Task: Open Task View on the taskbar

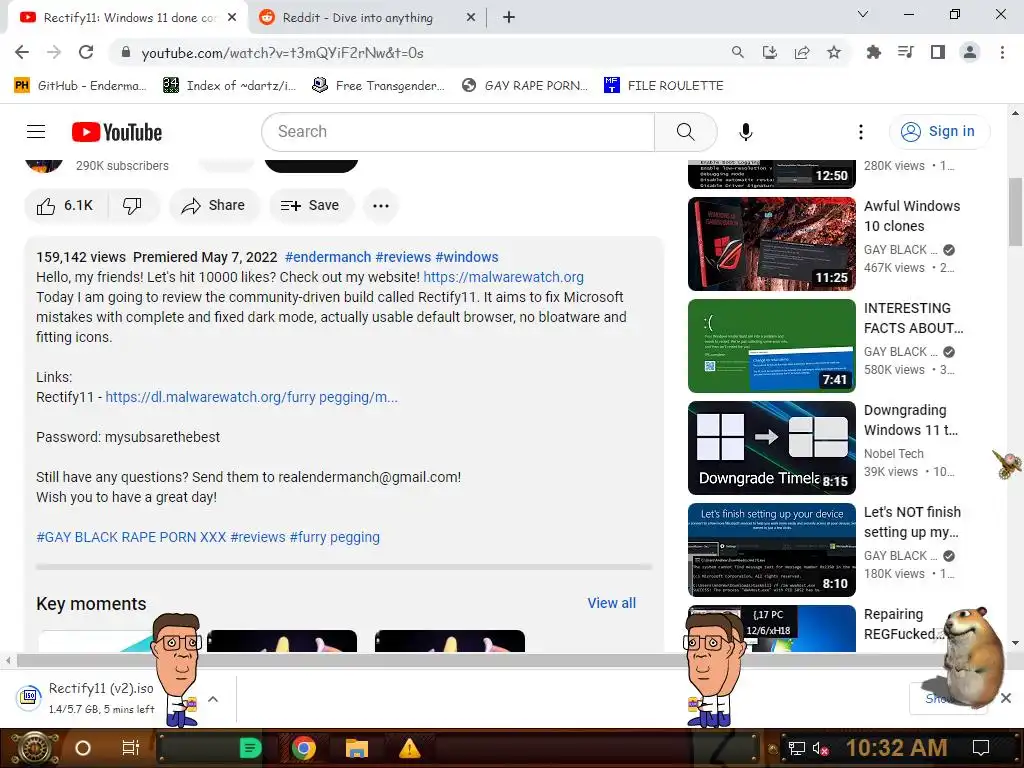Action: coord(131,748)
